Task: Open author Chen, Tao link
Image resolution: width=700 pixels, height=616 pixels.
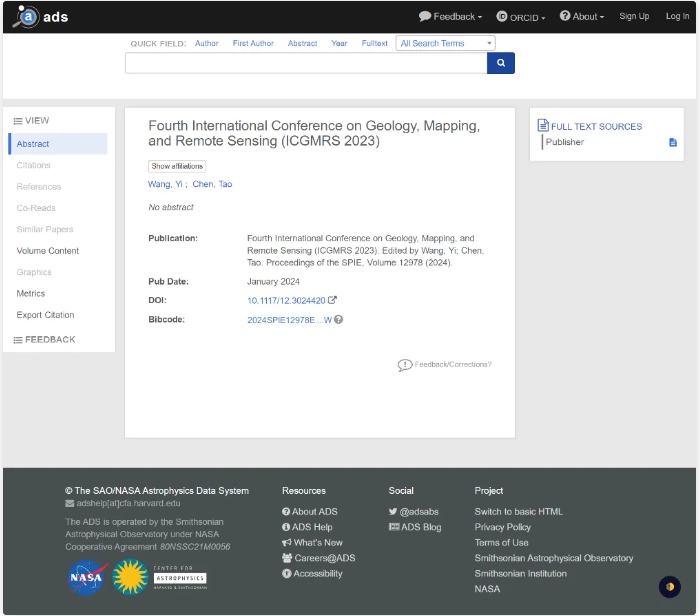Action: coord(212,184)
